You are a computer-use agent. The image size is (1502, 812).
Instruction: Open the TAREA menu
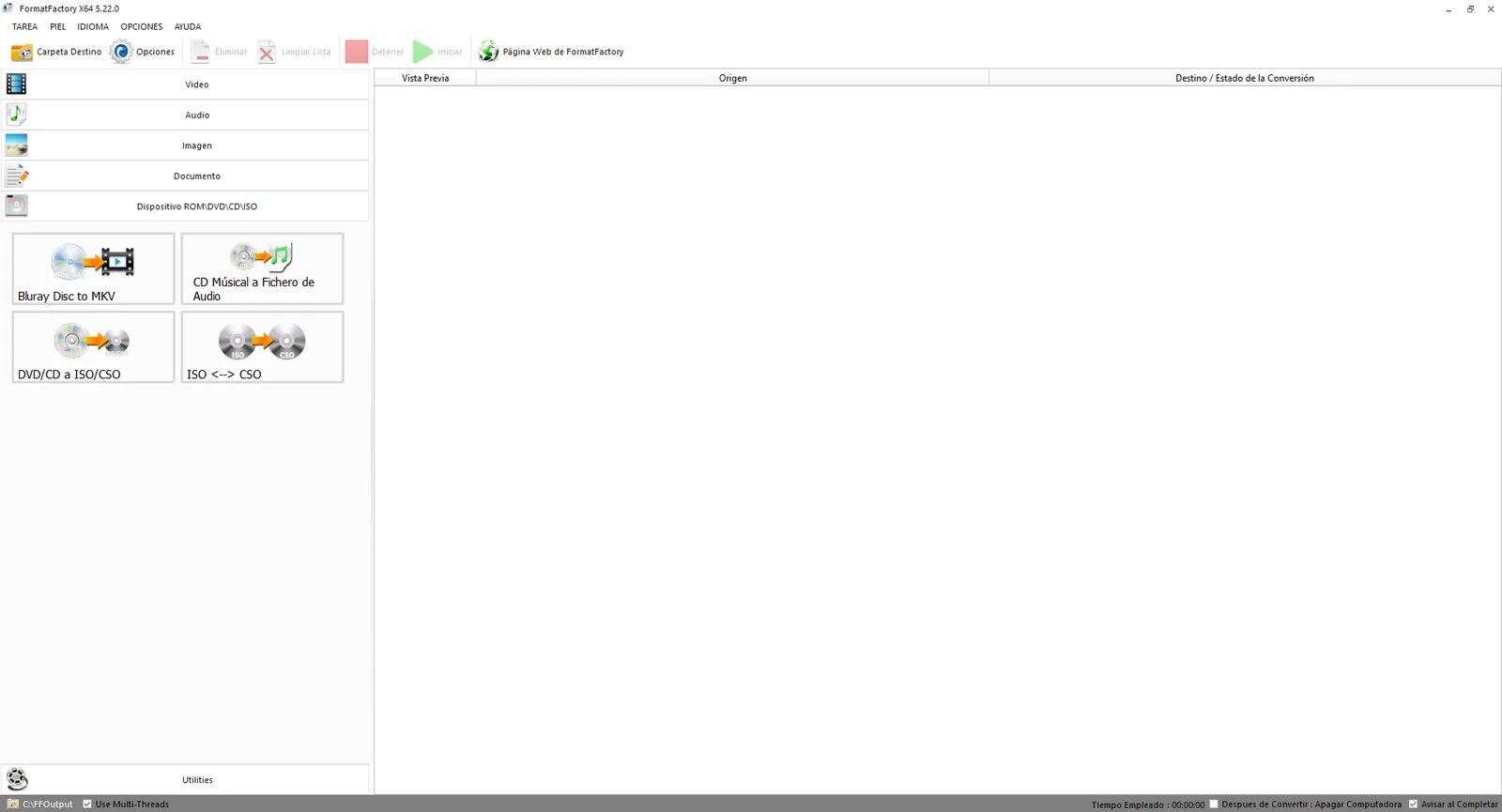[x=24, y=26]
